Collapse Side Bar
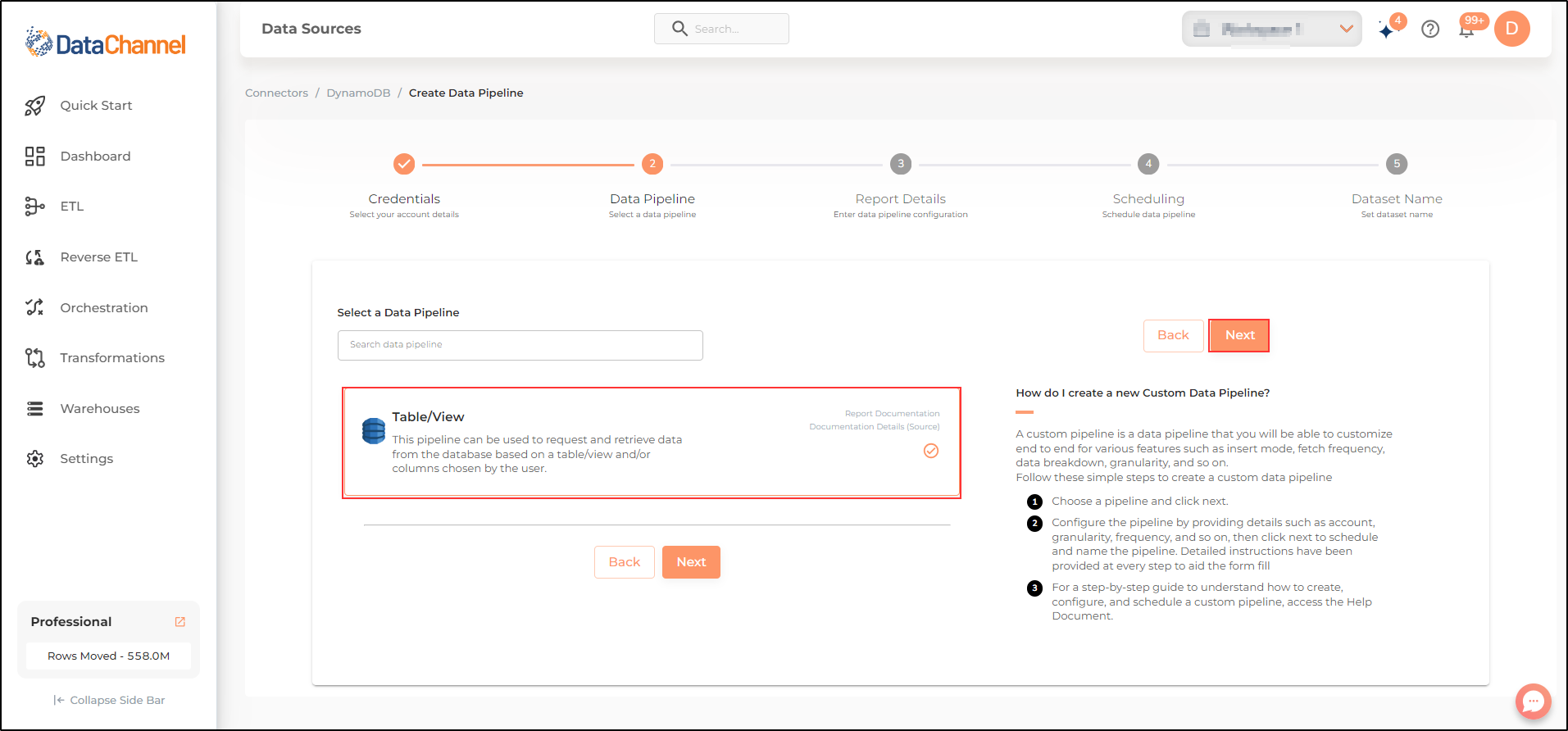1568x731 pixels. tap(109, 701)
